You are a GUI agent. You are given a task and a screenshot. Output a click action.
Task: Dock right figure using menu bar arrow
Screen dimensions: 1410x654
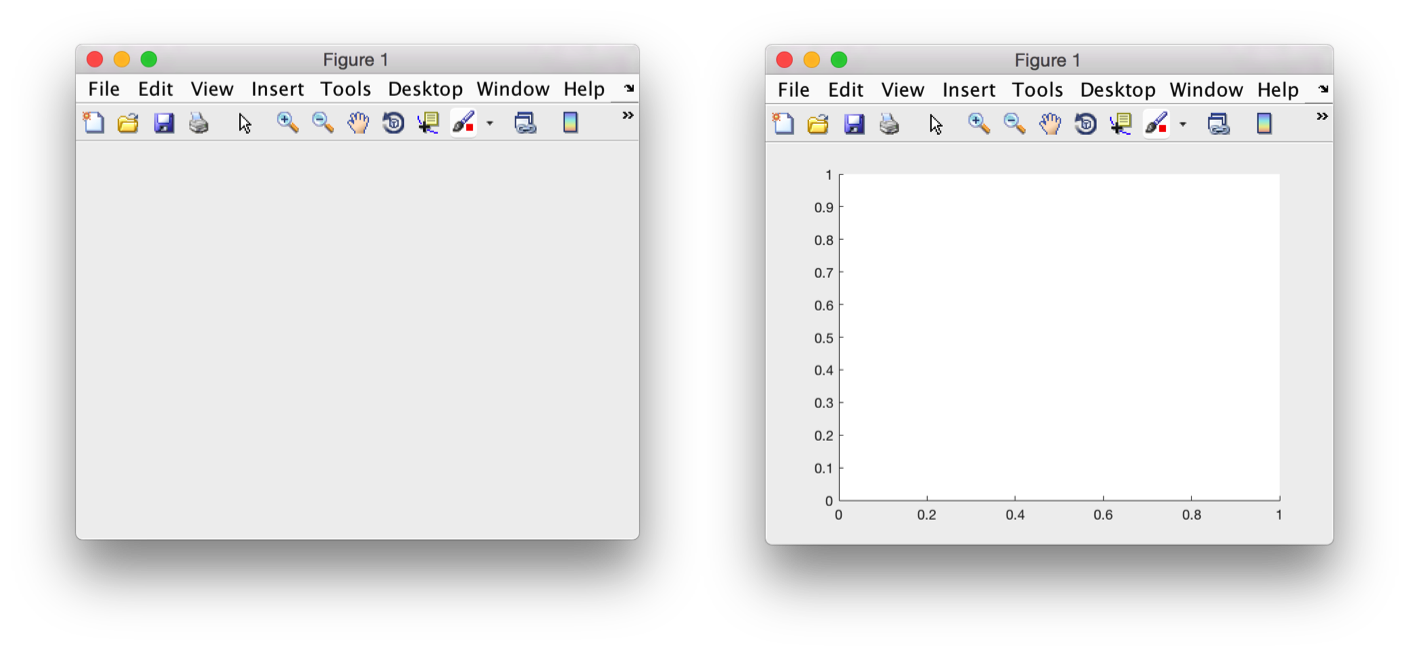pos(1323,89)
